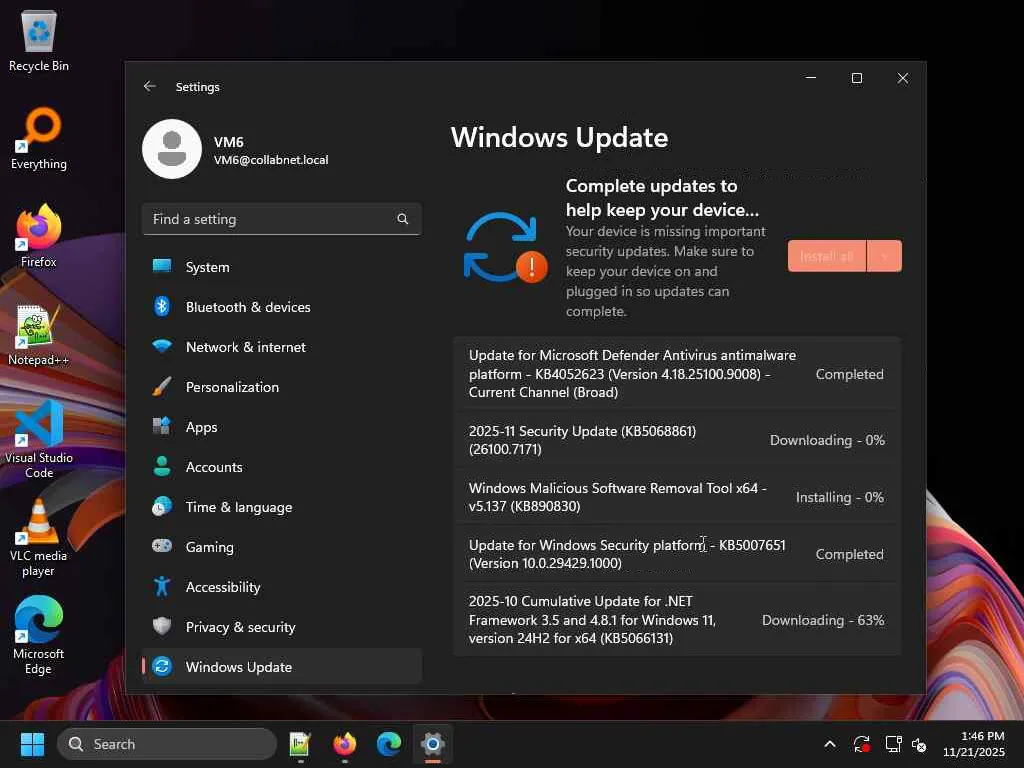Open Accessibility settings
The image size is (1024, 768).
coord(281,586)
